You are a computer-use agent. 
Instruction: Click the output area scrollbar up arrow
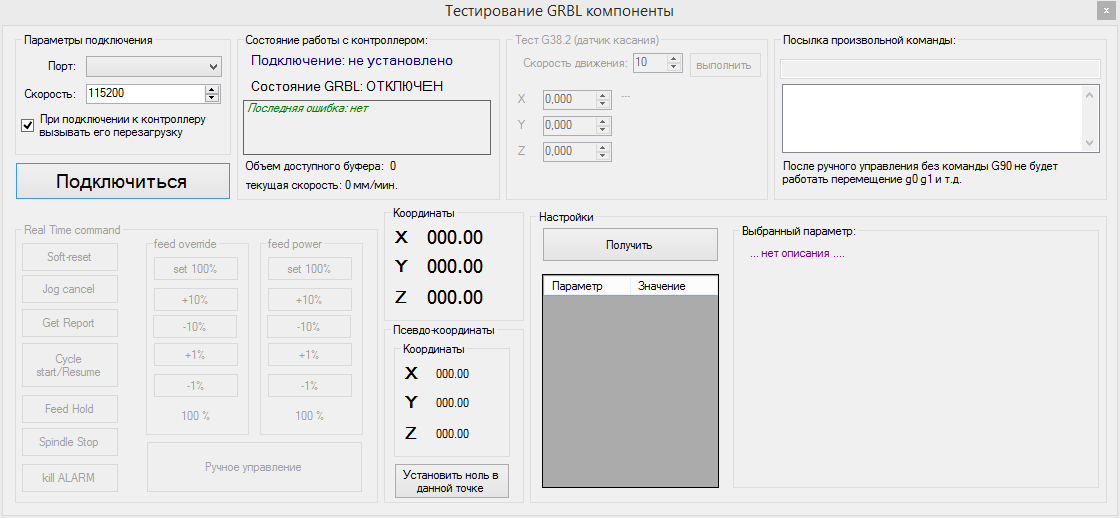click(x=1089, y=94)
